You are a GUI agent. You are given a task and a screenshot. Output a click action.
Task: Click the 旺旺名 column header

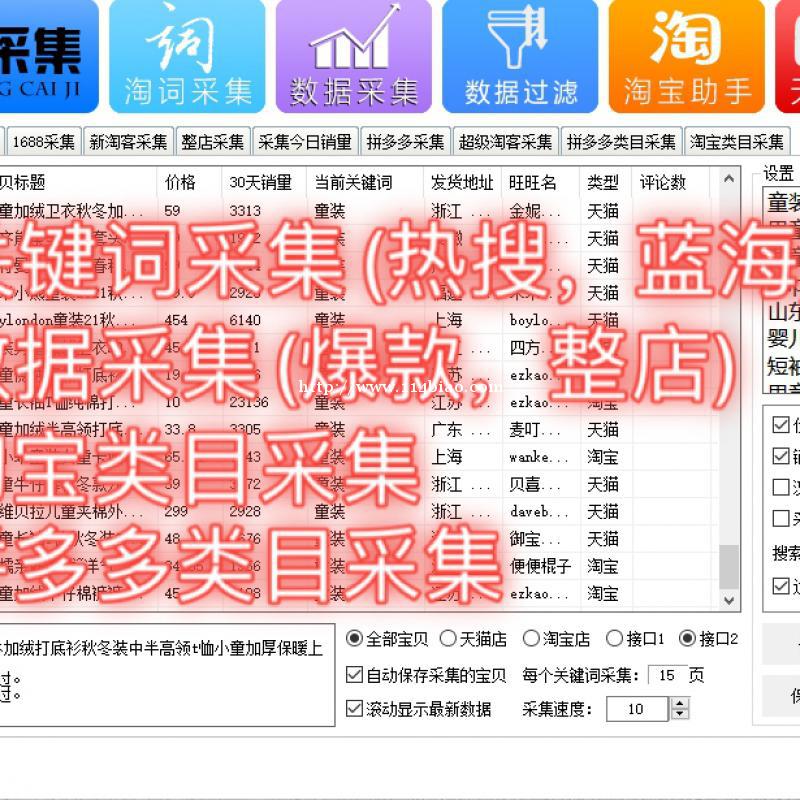(540, 182)
